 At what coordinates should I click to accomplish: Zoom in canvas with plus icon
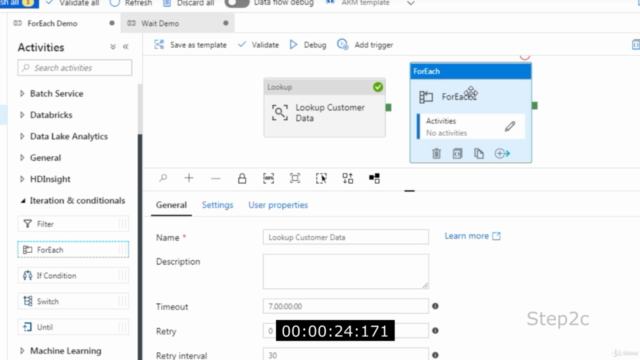pos(189,178)
